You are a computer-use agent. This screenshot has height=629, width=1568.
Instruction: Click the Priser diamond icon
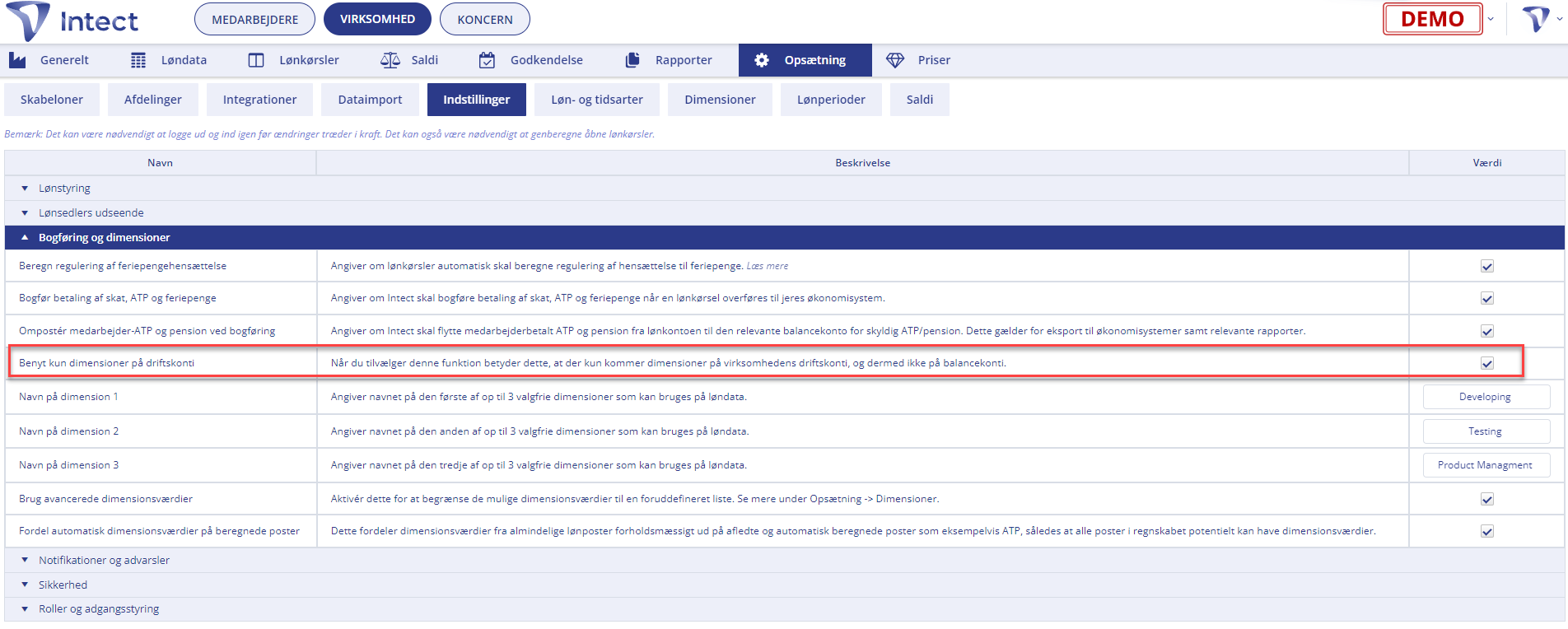(x=895, y=60)
